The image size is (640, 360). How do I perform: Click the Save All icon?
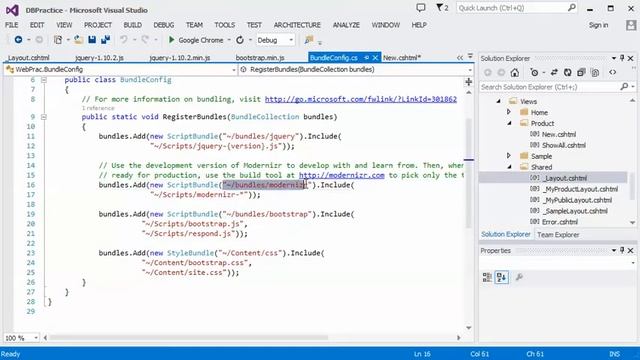pyautogui.click(x=106, y=40)
